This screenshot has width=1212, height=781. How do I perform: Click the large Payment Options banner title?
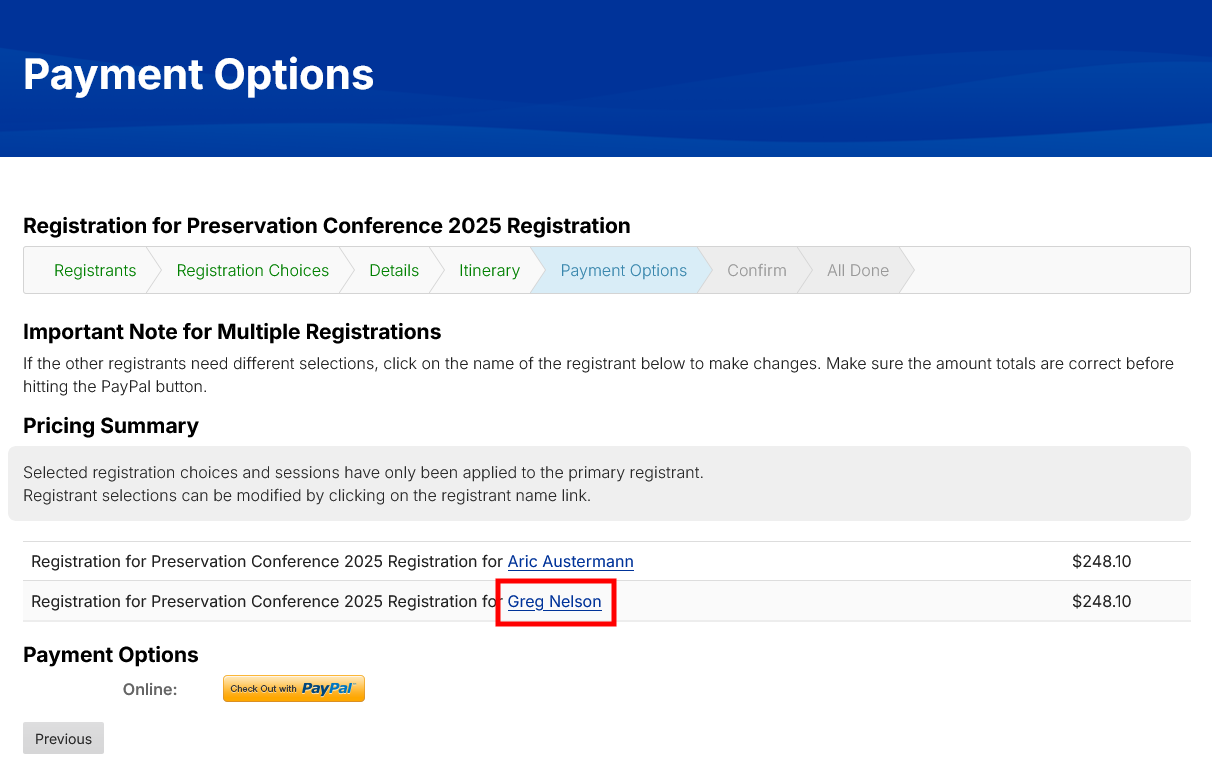[198, 75]
